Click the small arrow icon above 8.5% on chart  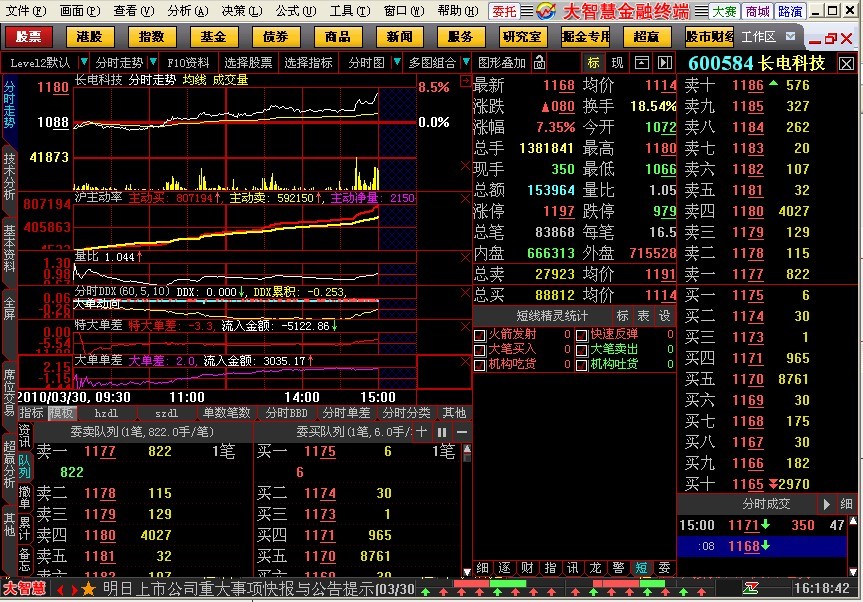465,81
